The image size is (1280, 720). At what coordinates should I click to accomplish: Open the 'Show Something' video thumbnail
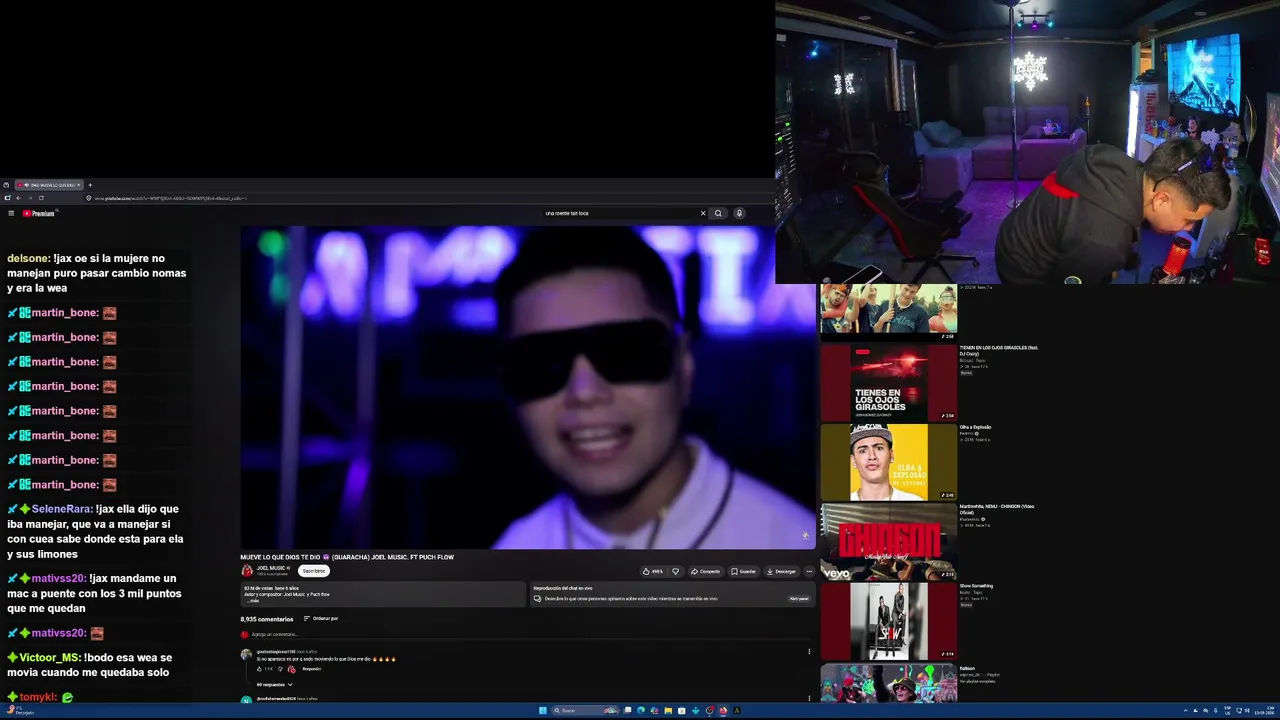(888, 621)
